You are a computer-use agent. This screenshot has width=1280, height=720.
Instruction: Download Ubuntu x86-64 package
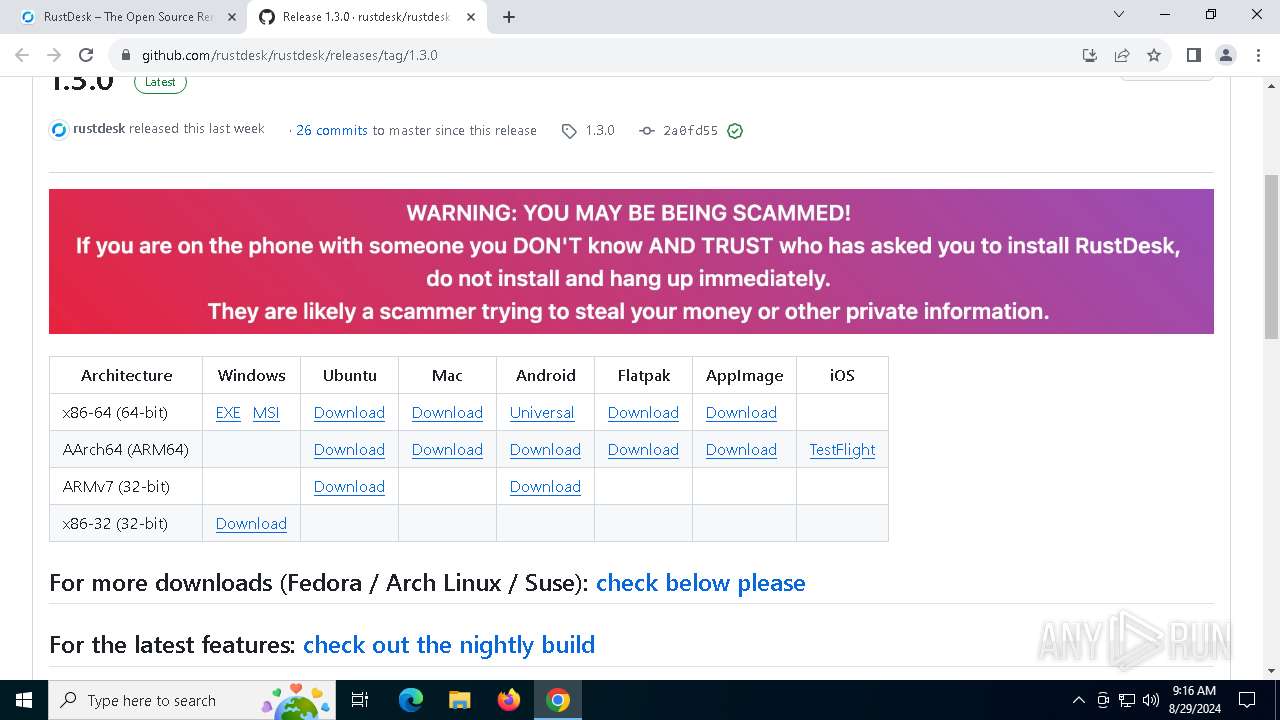[349, 413]
